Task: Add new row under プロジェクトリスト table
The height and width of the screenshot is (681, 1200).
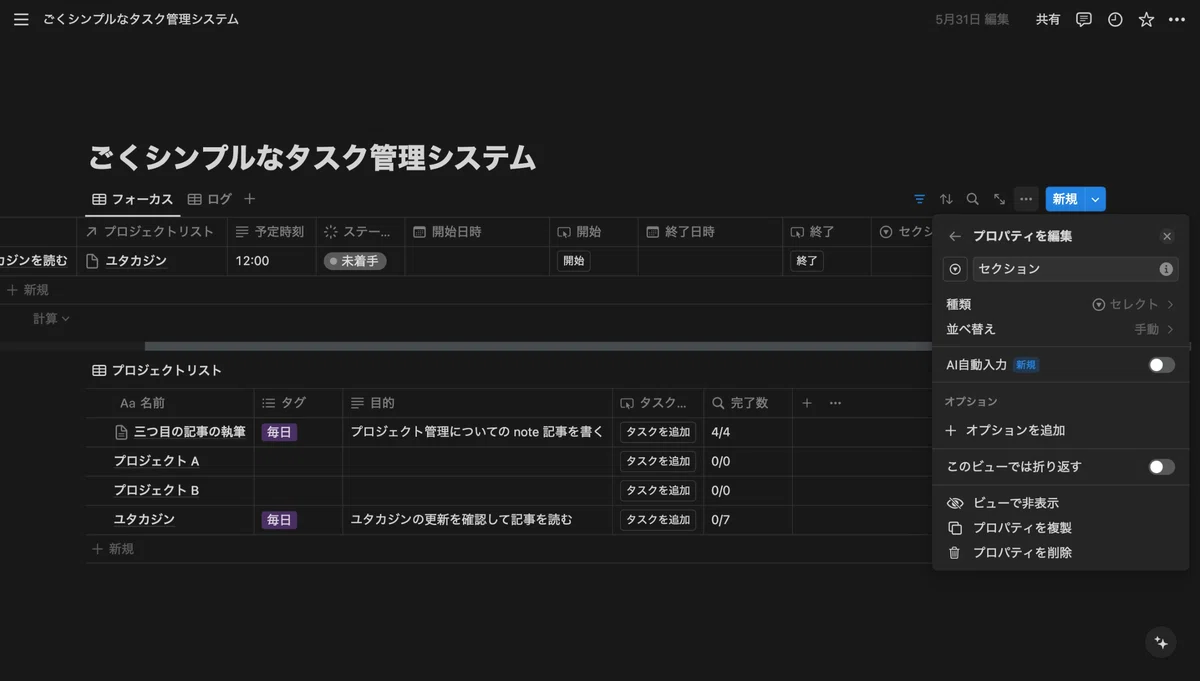Action: click(113, 549)
